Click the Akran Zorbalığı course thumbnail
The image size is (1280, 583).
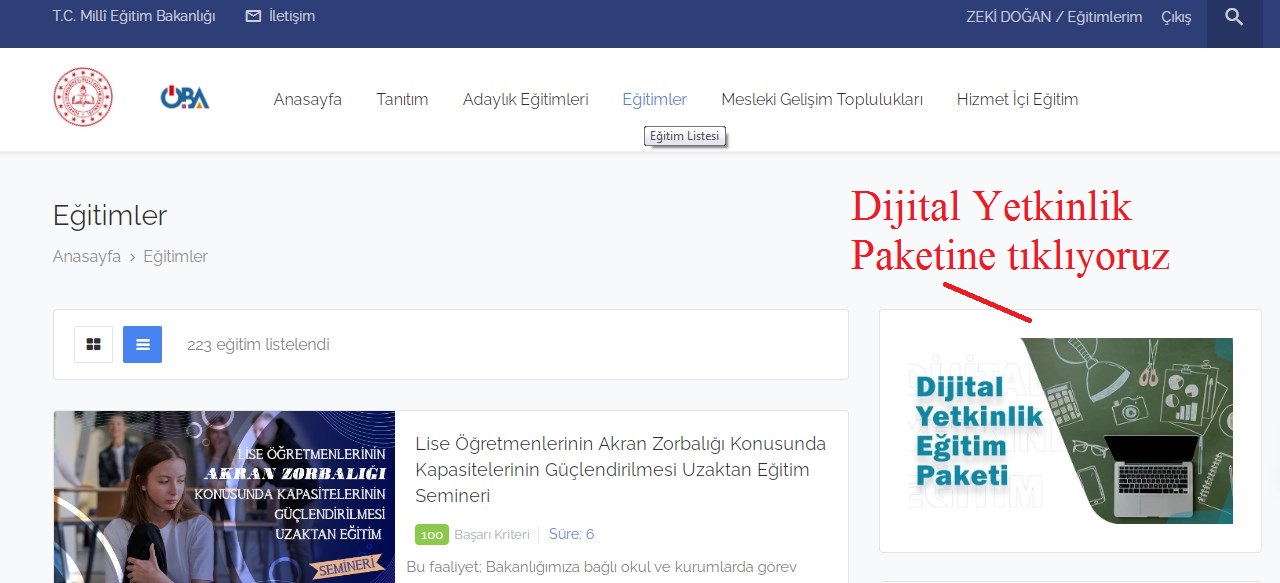pyautogui.click(x=224, y=497)
